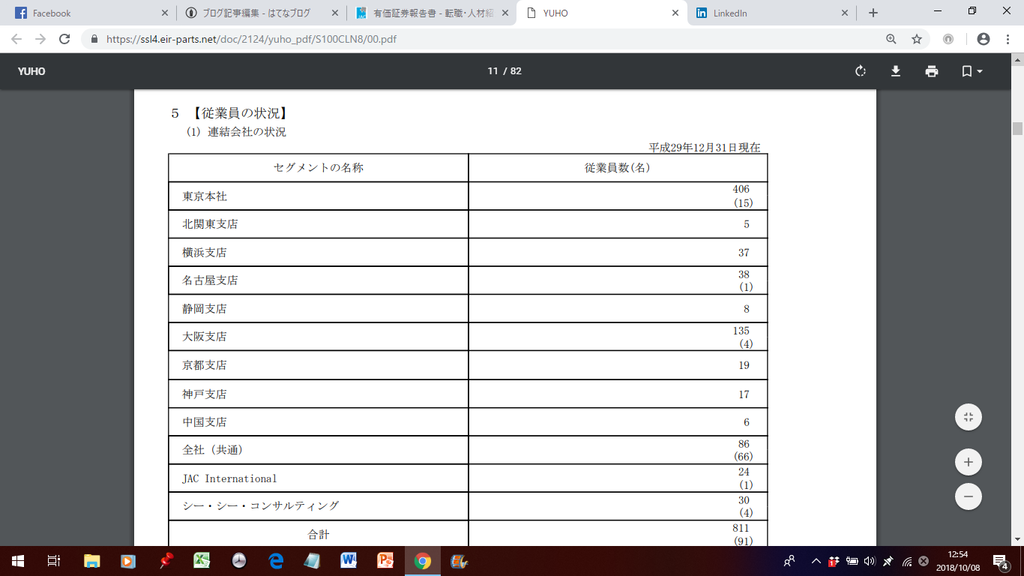Zoom in on the PDF

point(968,462)
